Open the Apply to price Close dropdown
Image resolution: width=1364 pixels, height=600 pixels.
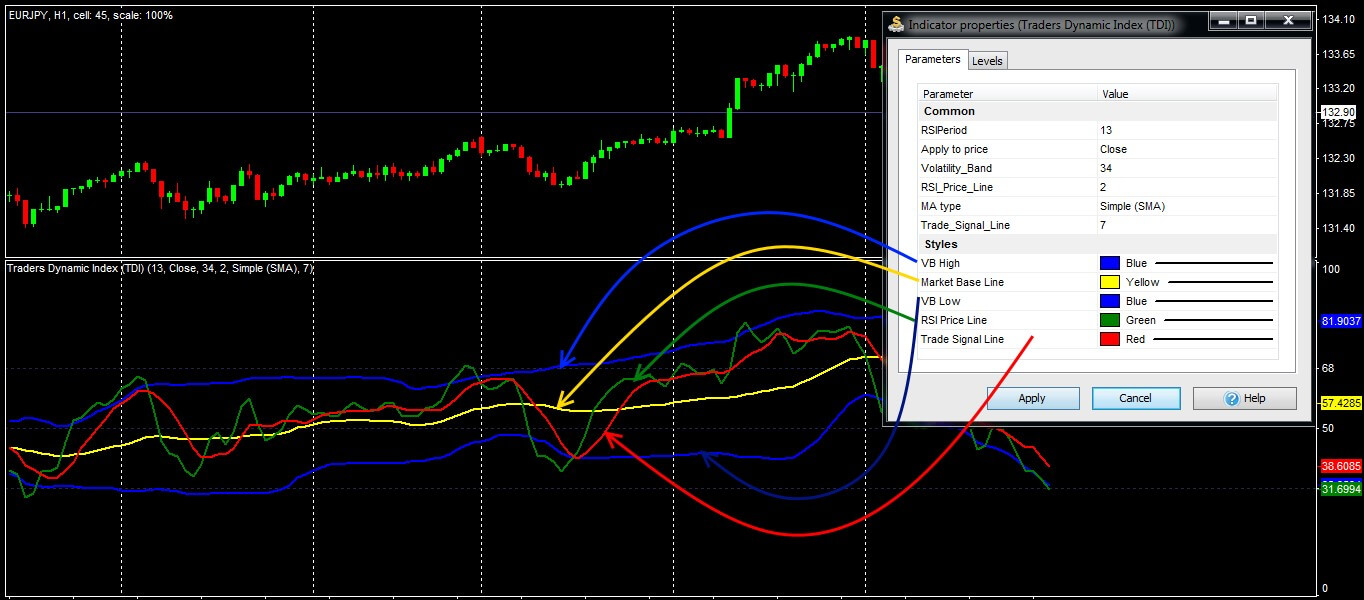point(1186,149)
